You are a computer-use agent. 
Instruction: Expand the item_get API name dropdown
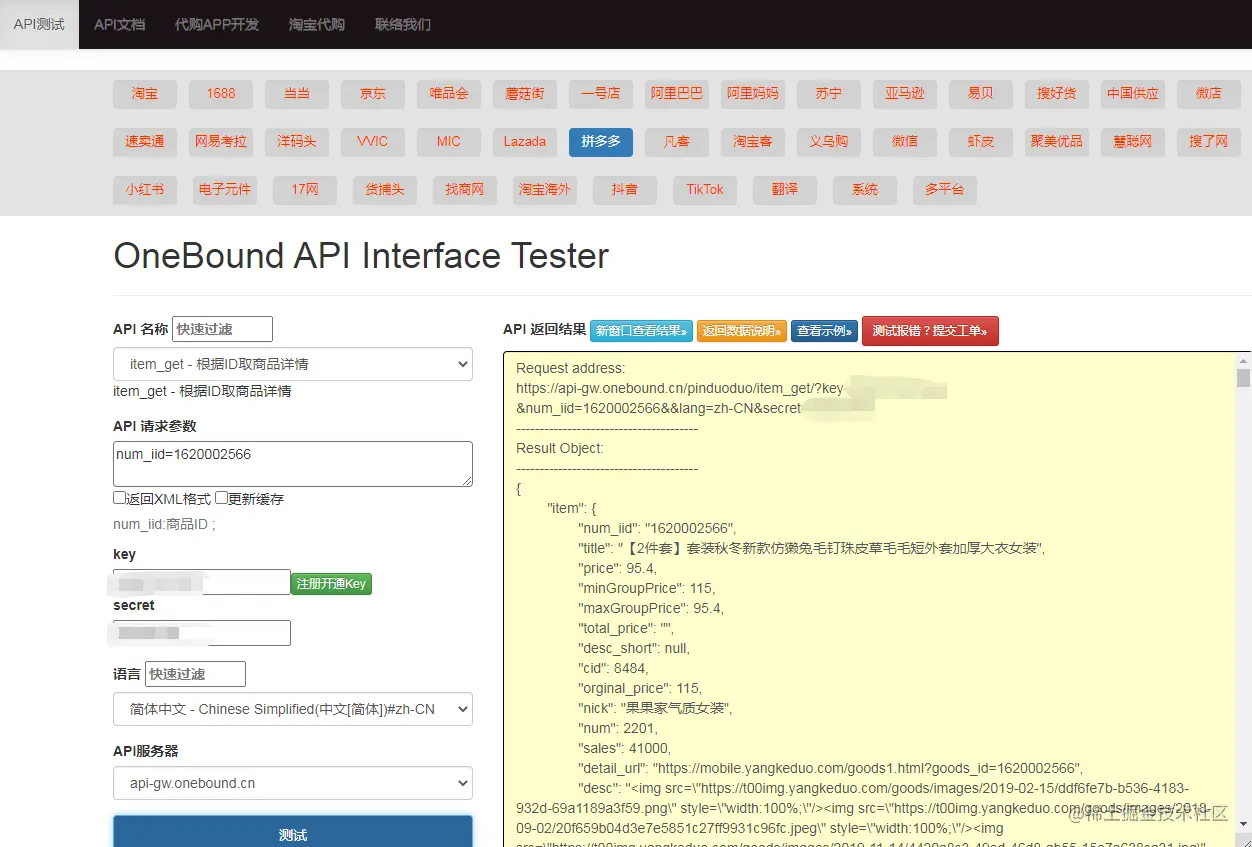point(293,364)
